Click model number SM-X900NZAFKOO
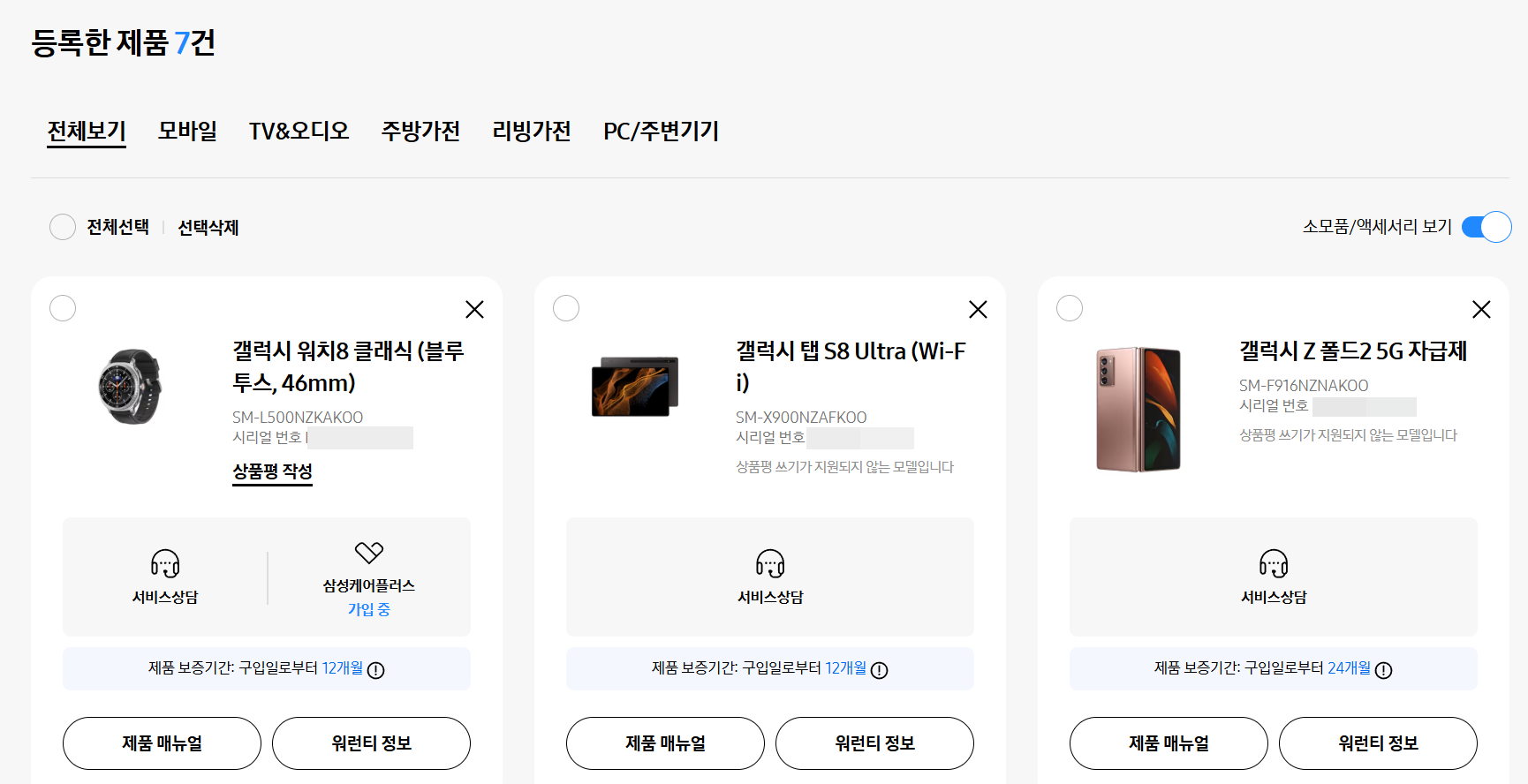This screenshot has height=784, width=1528. point(801,418)
